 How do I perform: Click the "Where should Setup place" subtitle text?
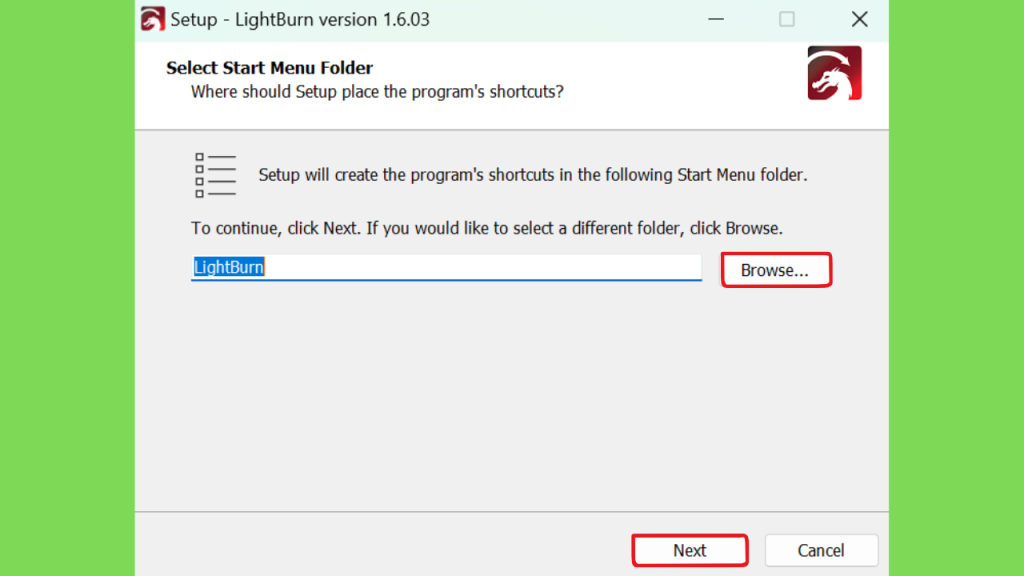point(377,91)
